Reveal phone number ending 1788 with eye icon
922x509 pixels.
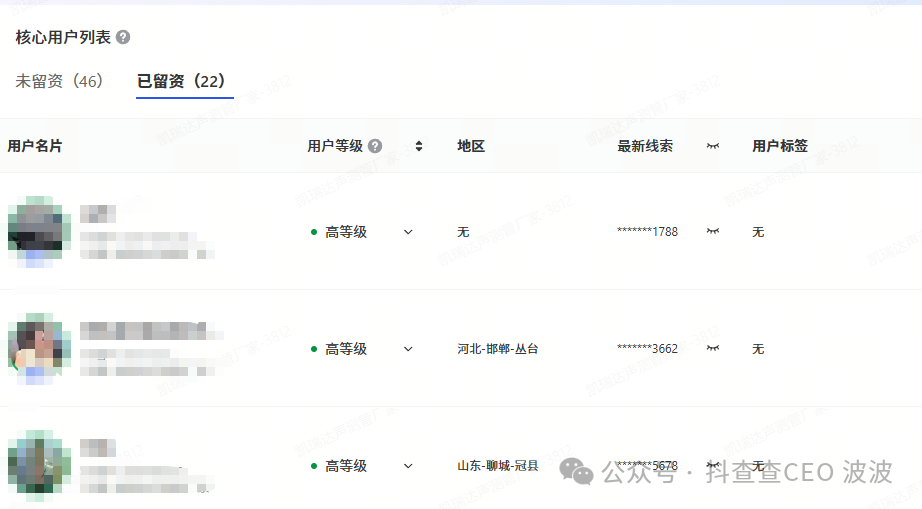coord(713,231)
